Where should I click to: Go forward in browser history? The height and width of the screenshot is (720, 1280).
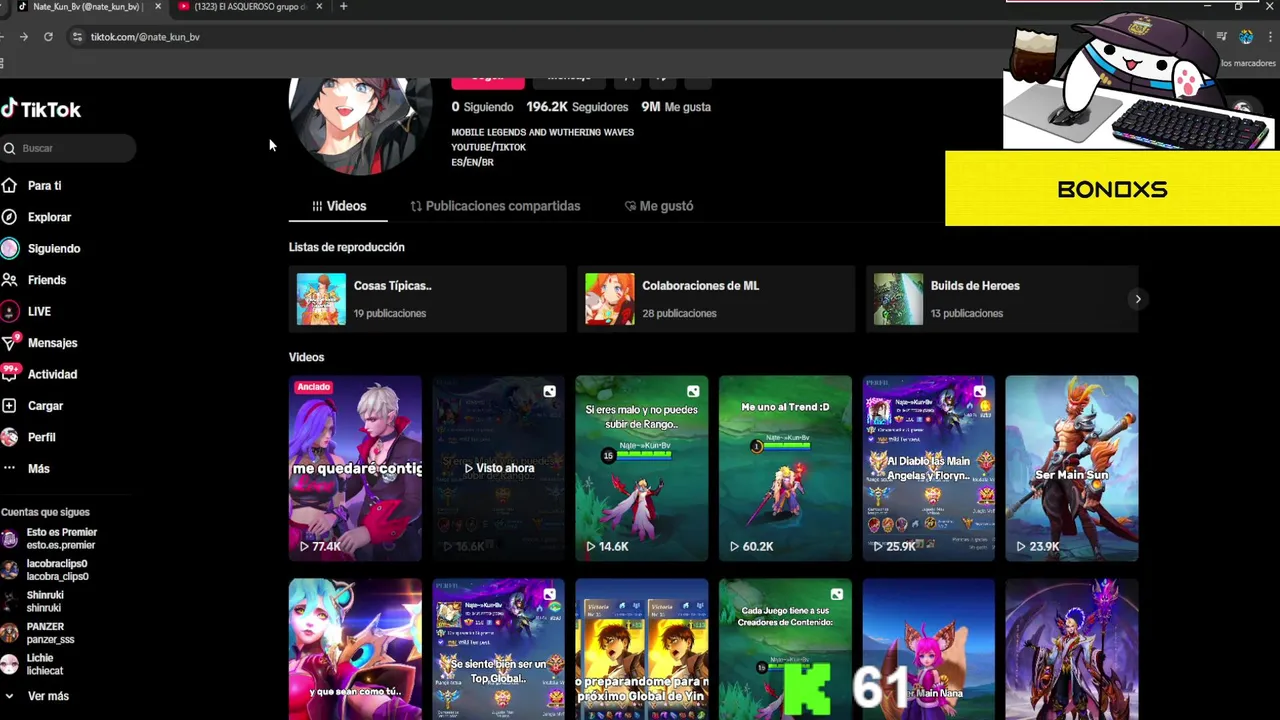tap(23, 37)
